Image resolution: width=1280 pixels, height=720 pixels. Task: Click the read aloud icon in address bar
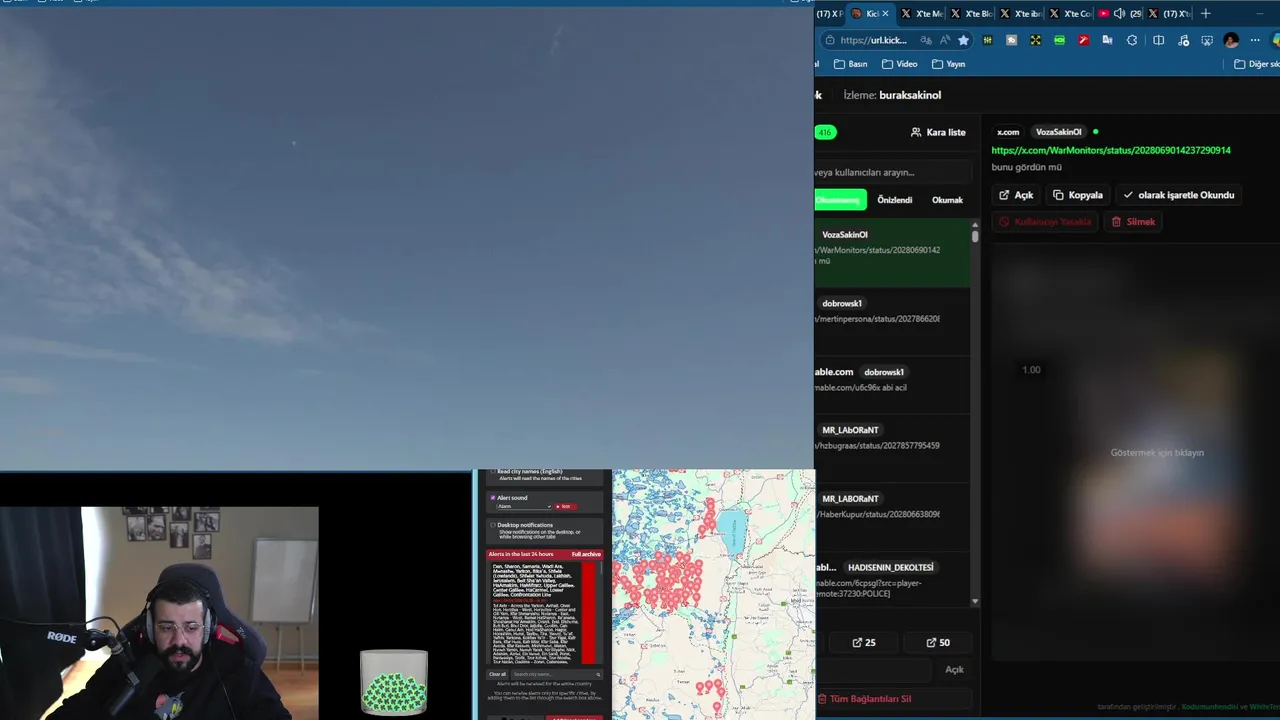(x=945, y=40)
